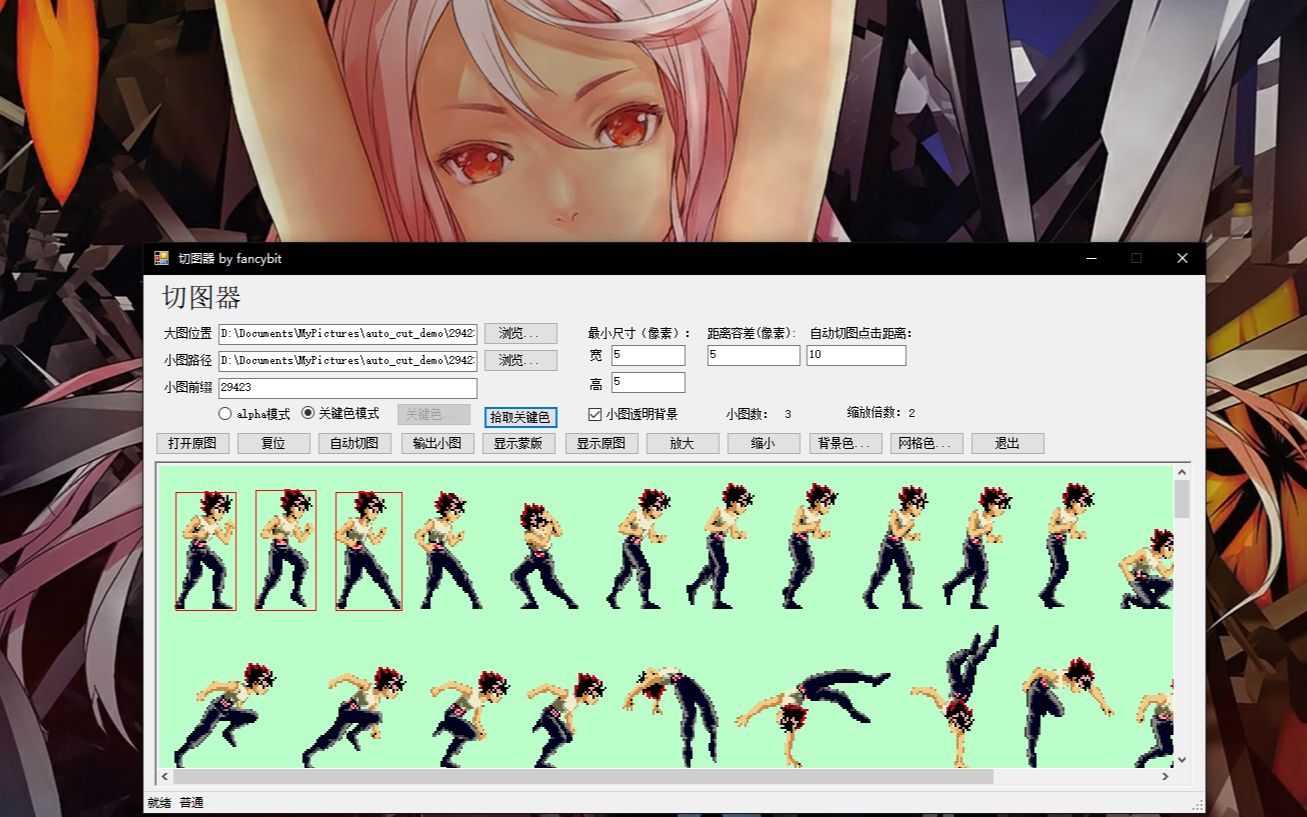The image size is (1307, 817).
Task: Click the 放大 zoom-in button
Action: (x=682, y=443)
